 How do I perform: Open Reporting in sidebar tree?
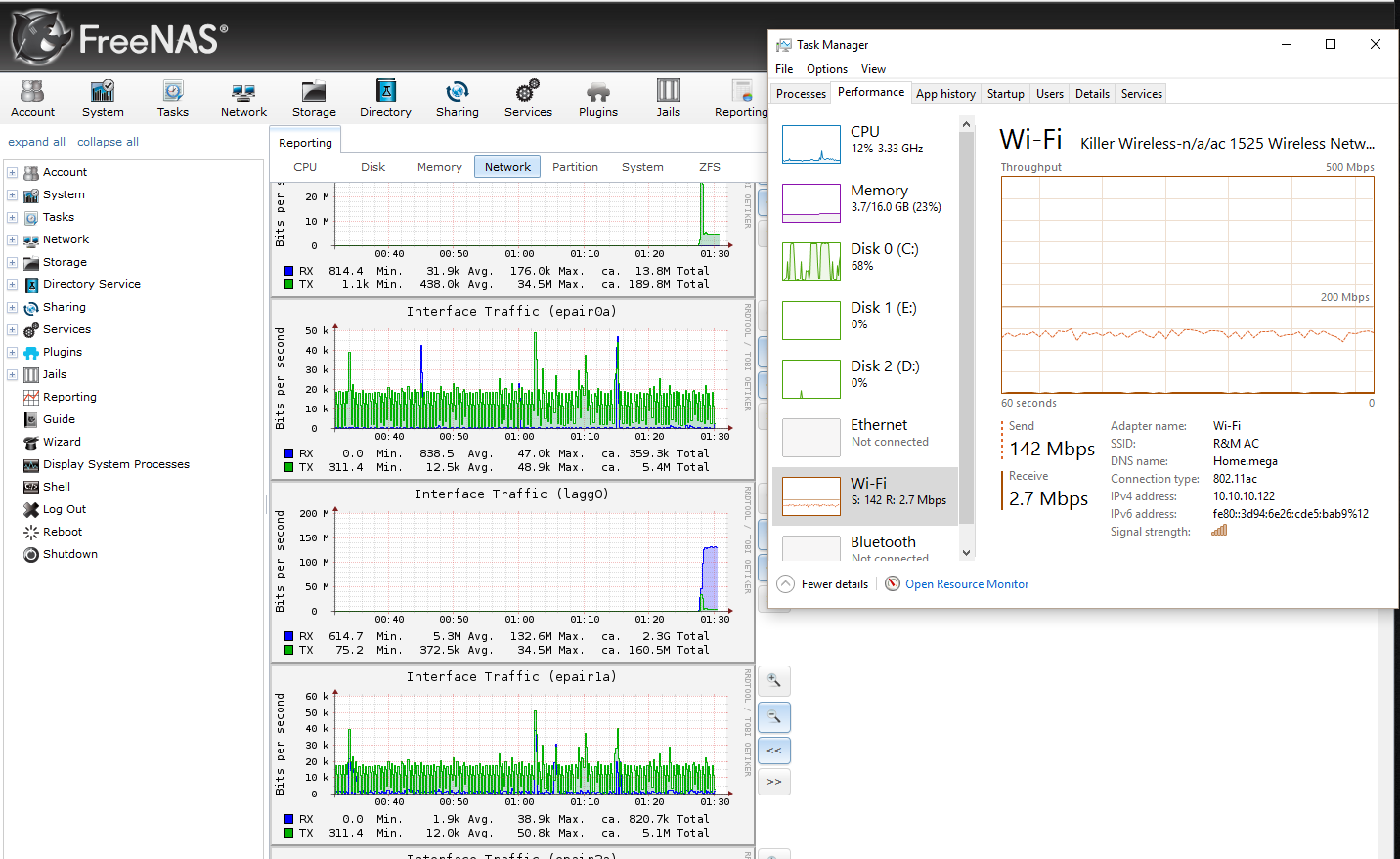69,397
